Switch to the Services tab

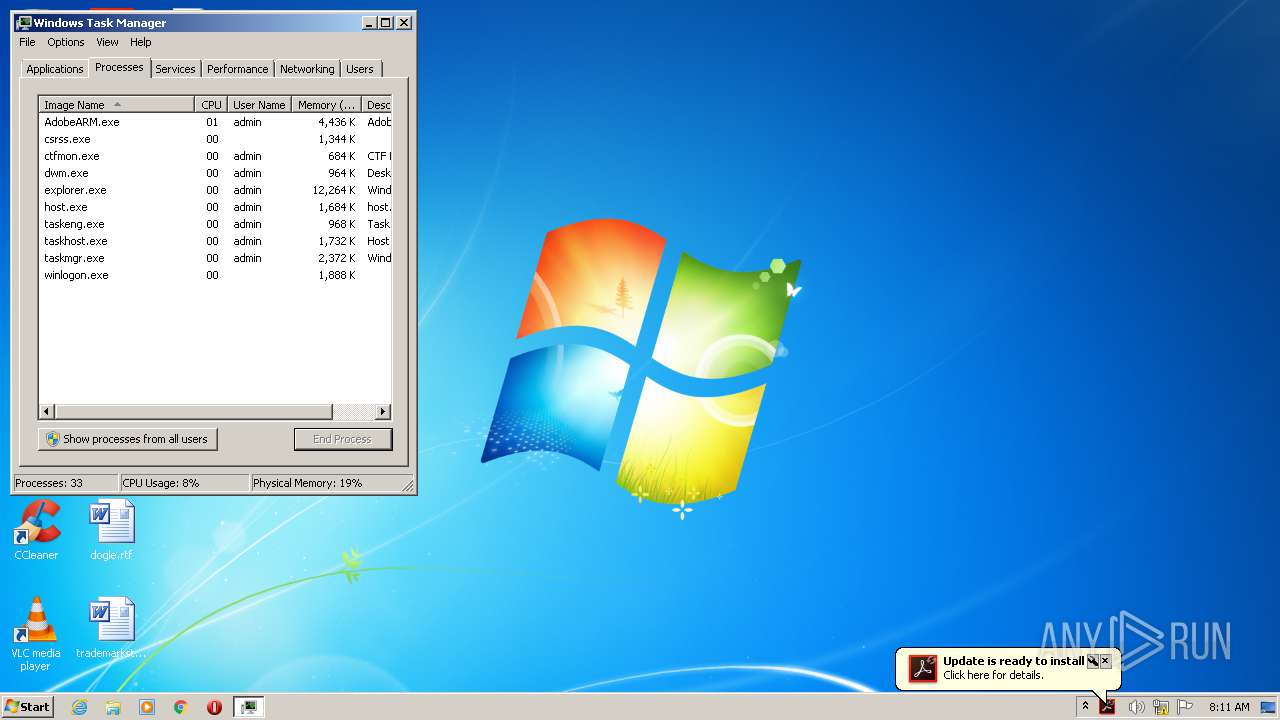pos(175,69)
